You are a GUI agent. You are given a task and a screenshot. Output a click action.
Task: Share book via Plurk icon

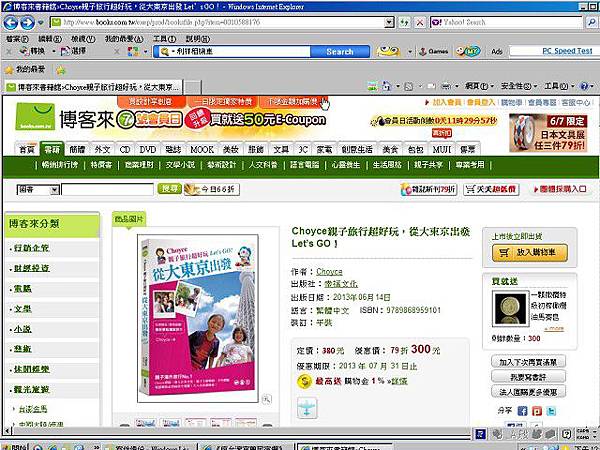coord(537,411)
